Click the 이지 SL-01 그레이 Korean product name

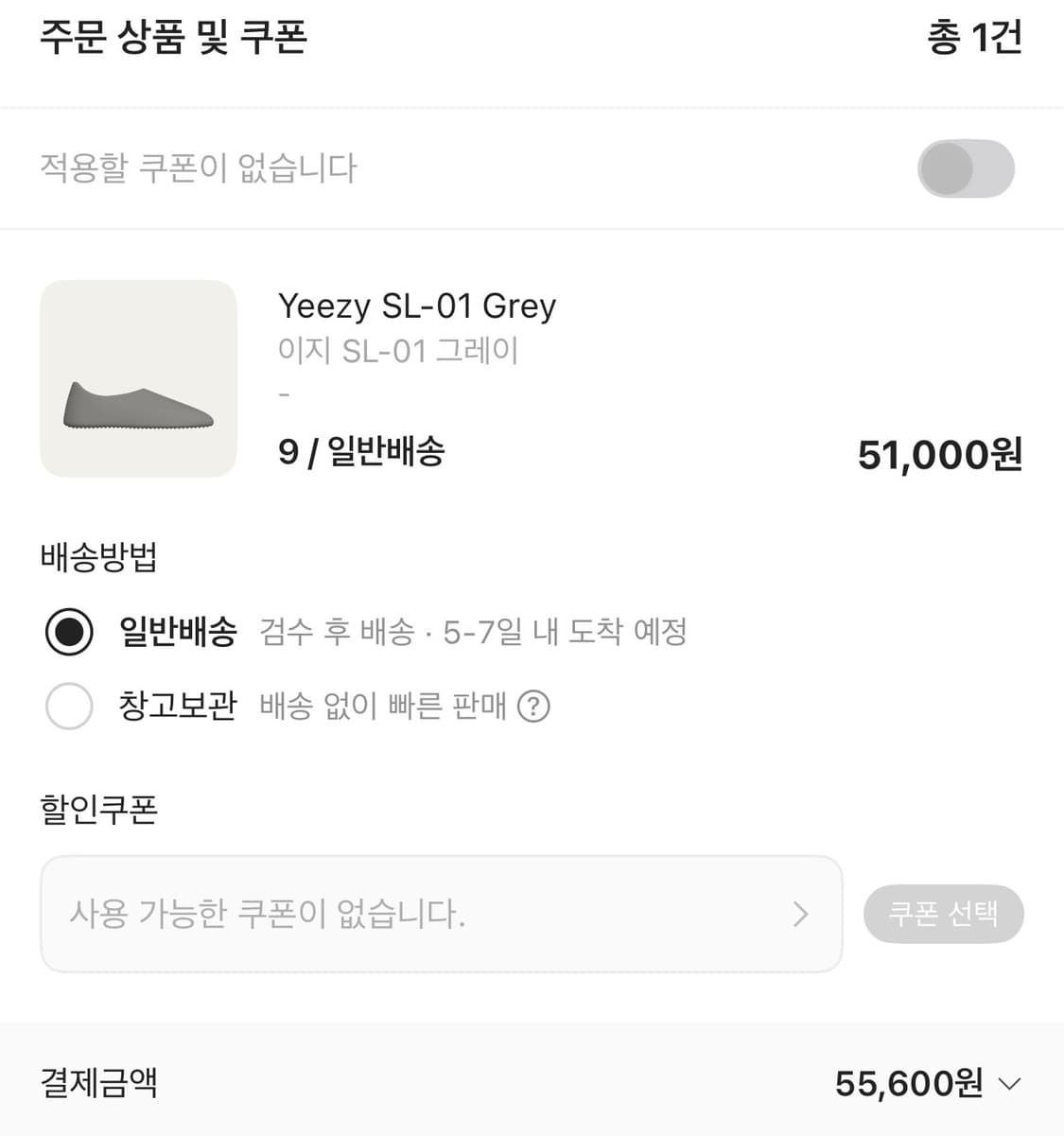tap(397, 351)
